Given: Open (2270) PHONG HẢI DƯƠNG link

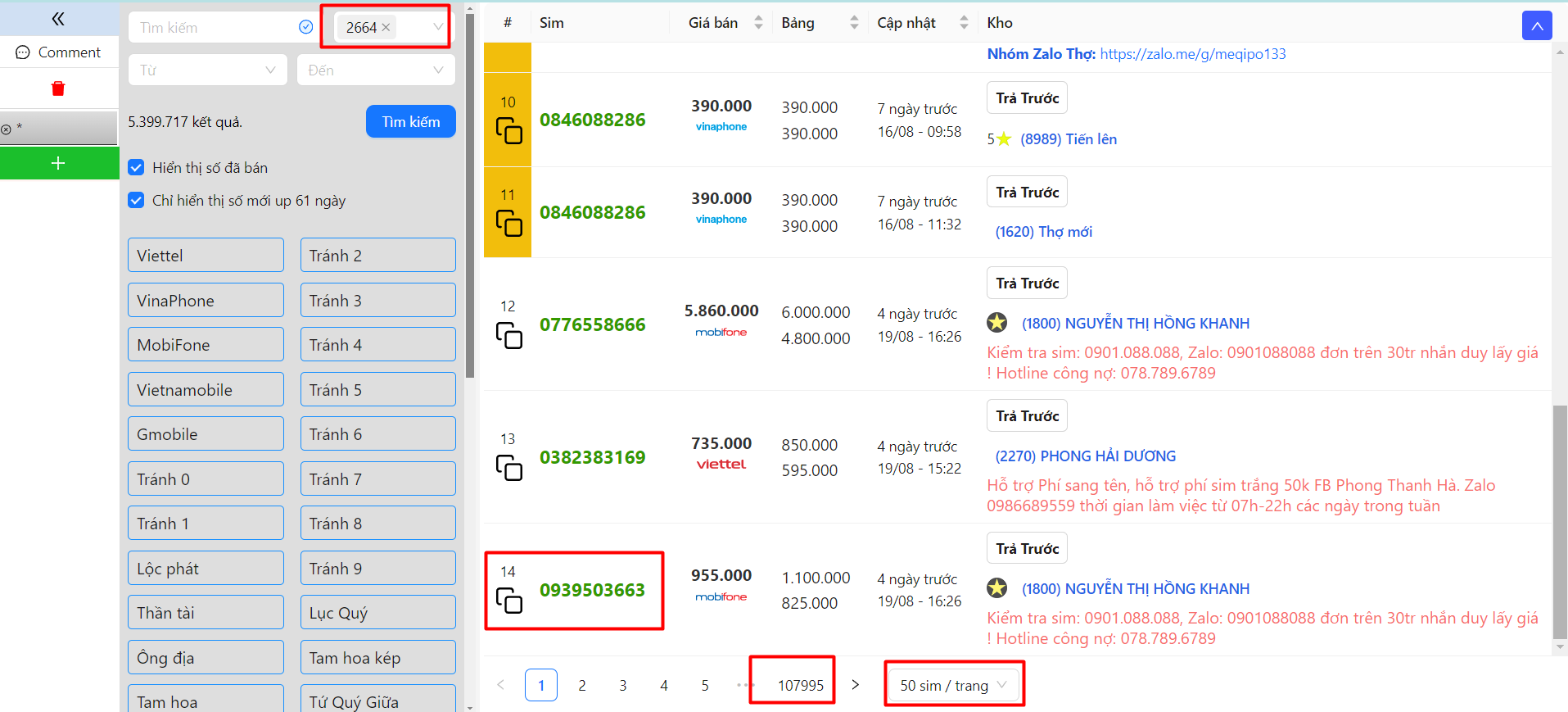Looking at the screenshot, I should (1085, 456).
